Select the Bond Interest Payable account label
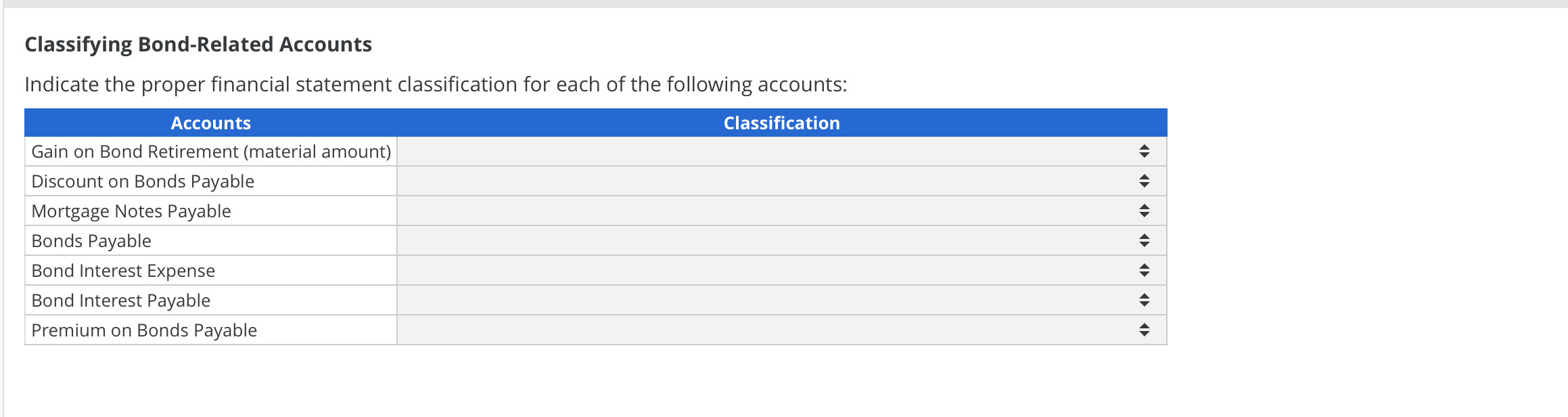The image size is (1568, 417). pos(120,300)
